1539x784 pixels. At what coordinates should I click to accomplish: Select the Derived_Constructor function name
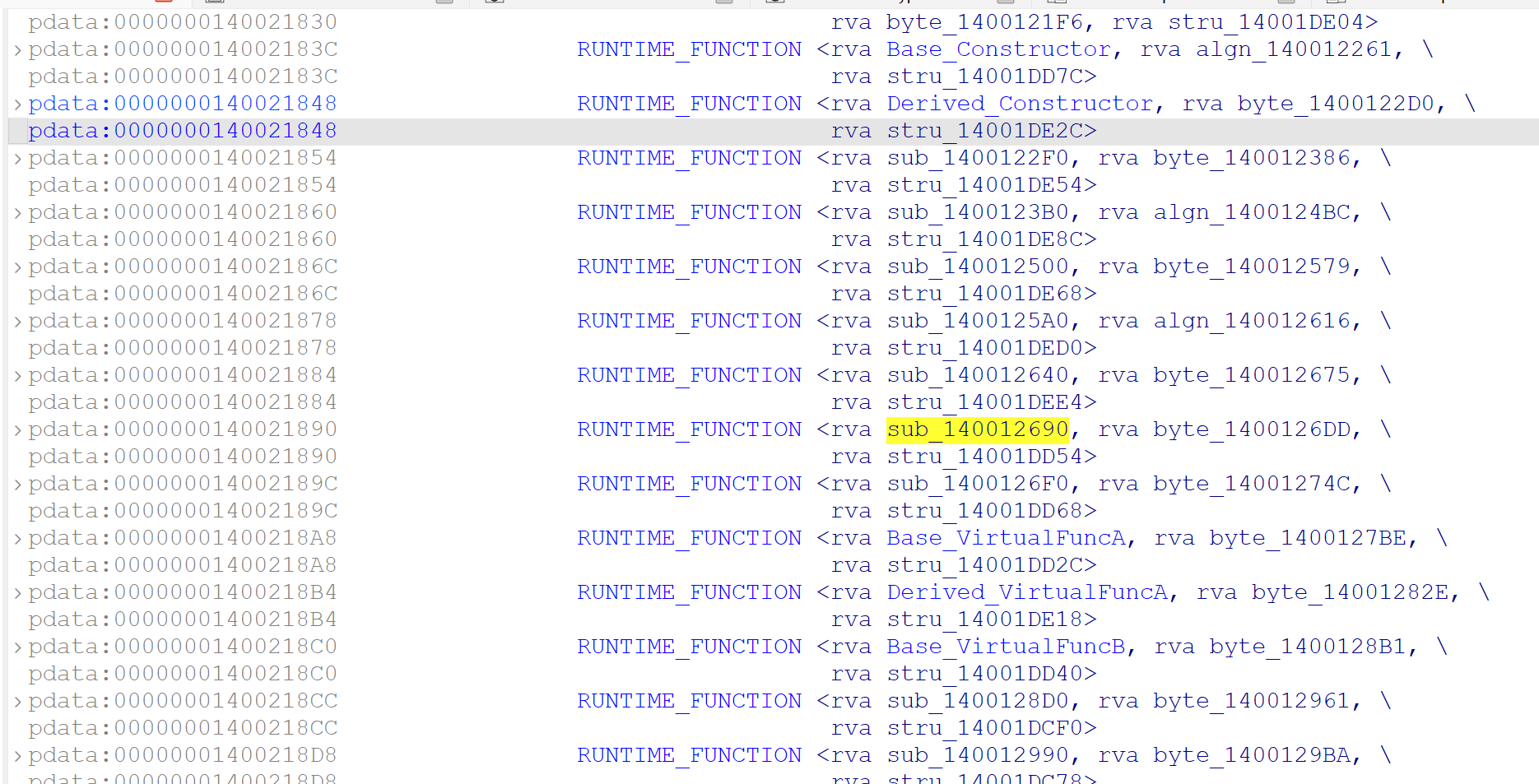[1020, 104]
